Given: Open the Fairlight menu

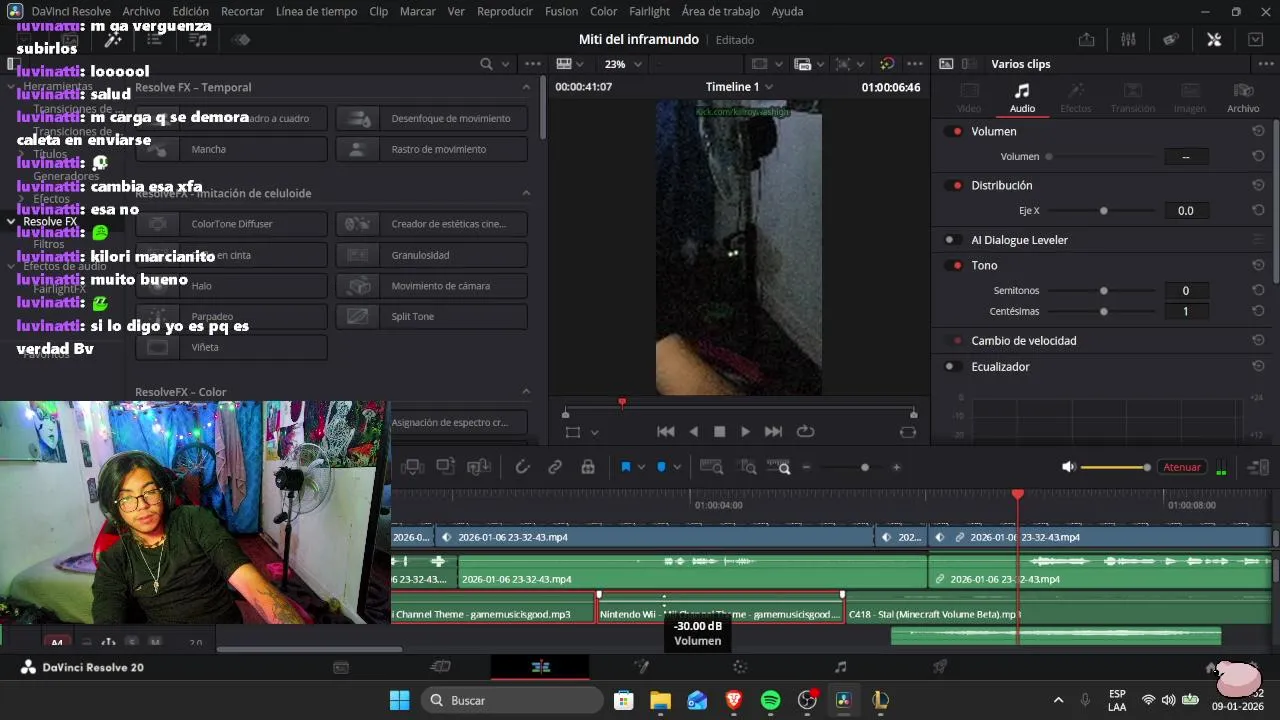Looking at the screenshot, I should 650,11.
